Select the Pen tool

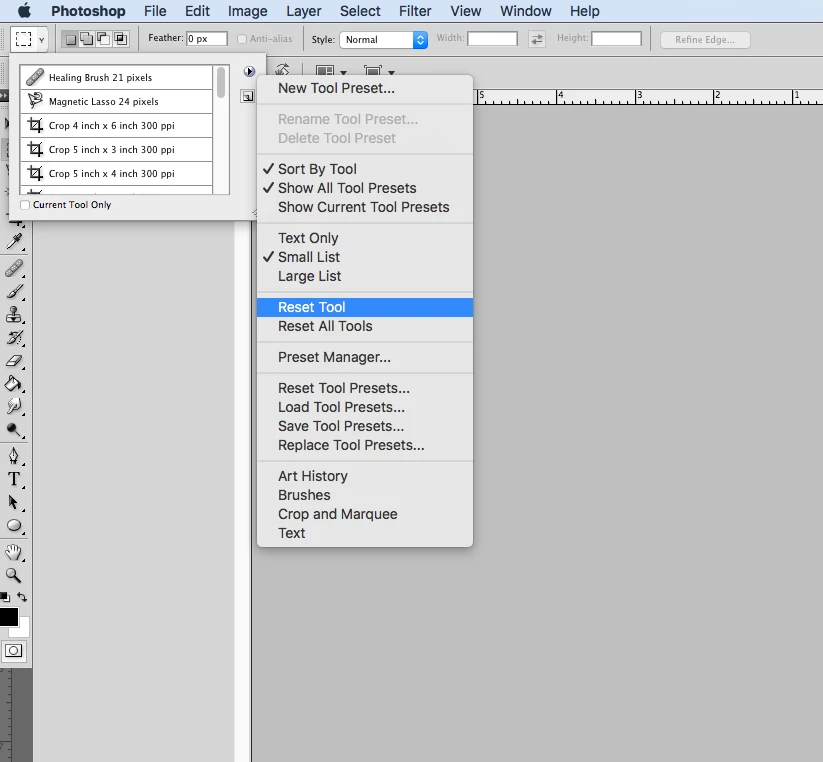14,456
